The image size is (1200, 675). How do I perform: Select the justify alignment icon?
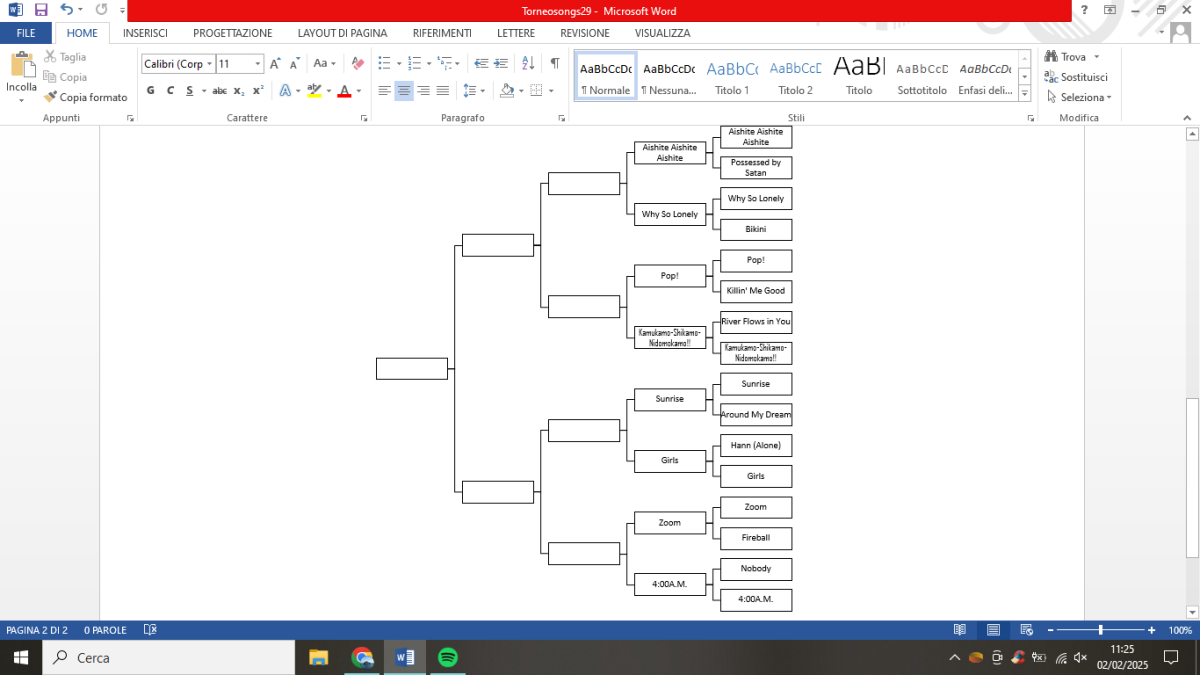[x=442, y=90]
